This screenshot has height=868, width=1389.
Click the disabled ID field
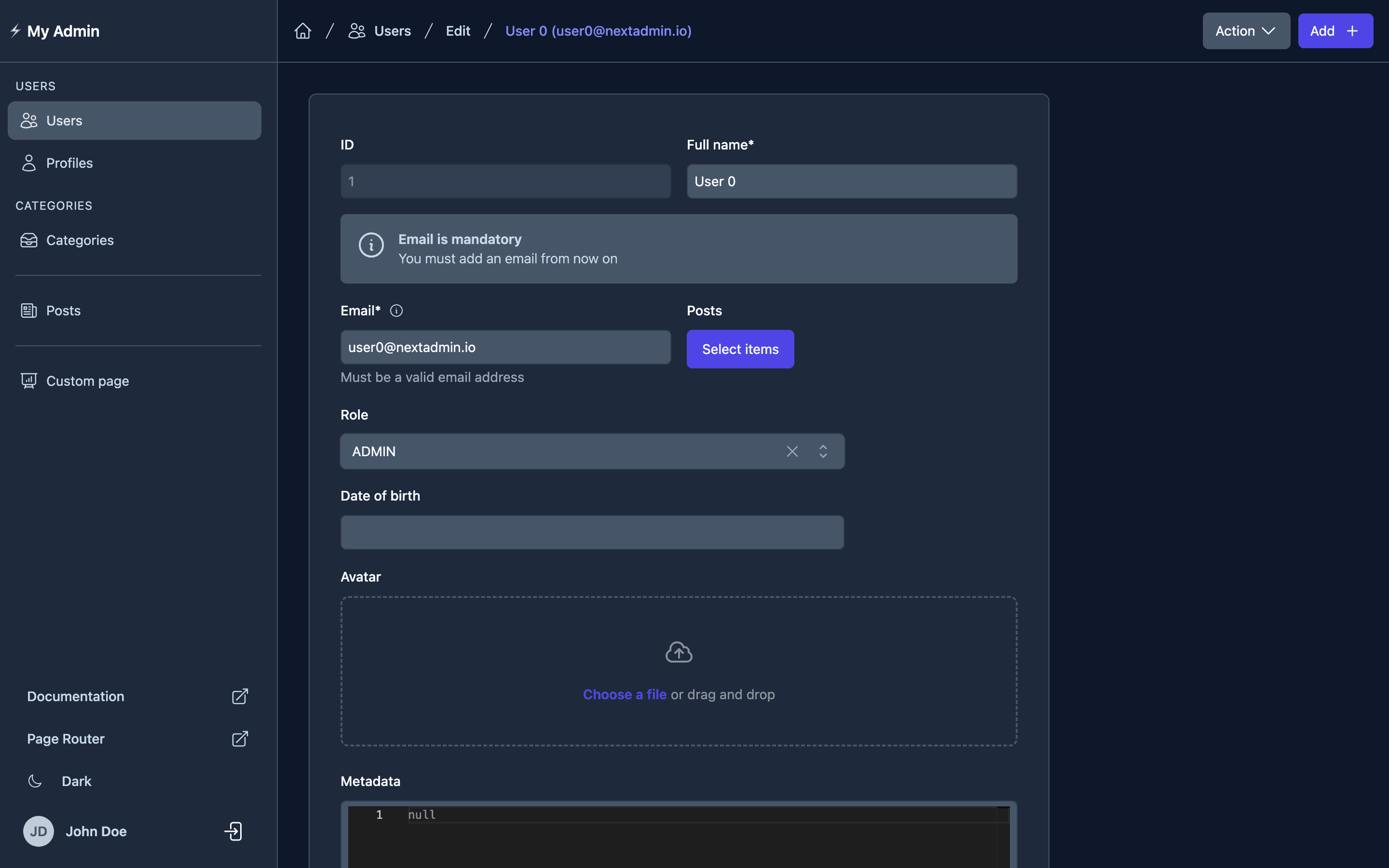[x=505, y=181]
